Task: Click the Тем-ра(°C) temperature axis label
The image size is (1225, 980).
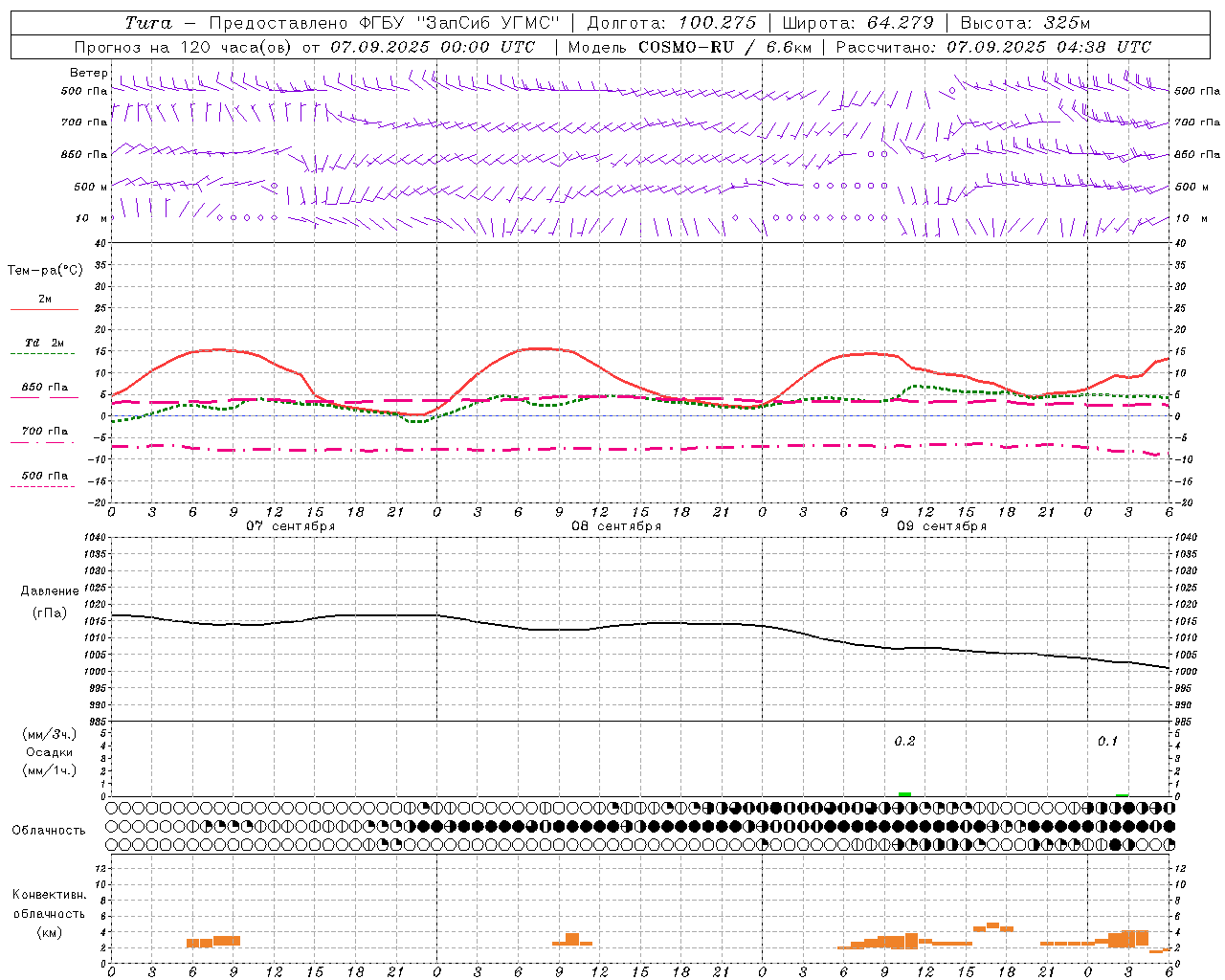Action: click(x=45, y=271)
